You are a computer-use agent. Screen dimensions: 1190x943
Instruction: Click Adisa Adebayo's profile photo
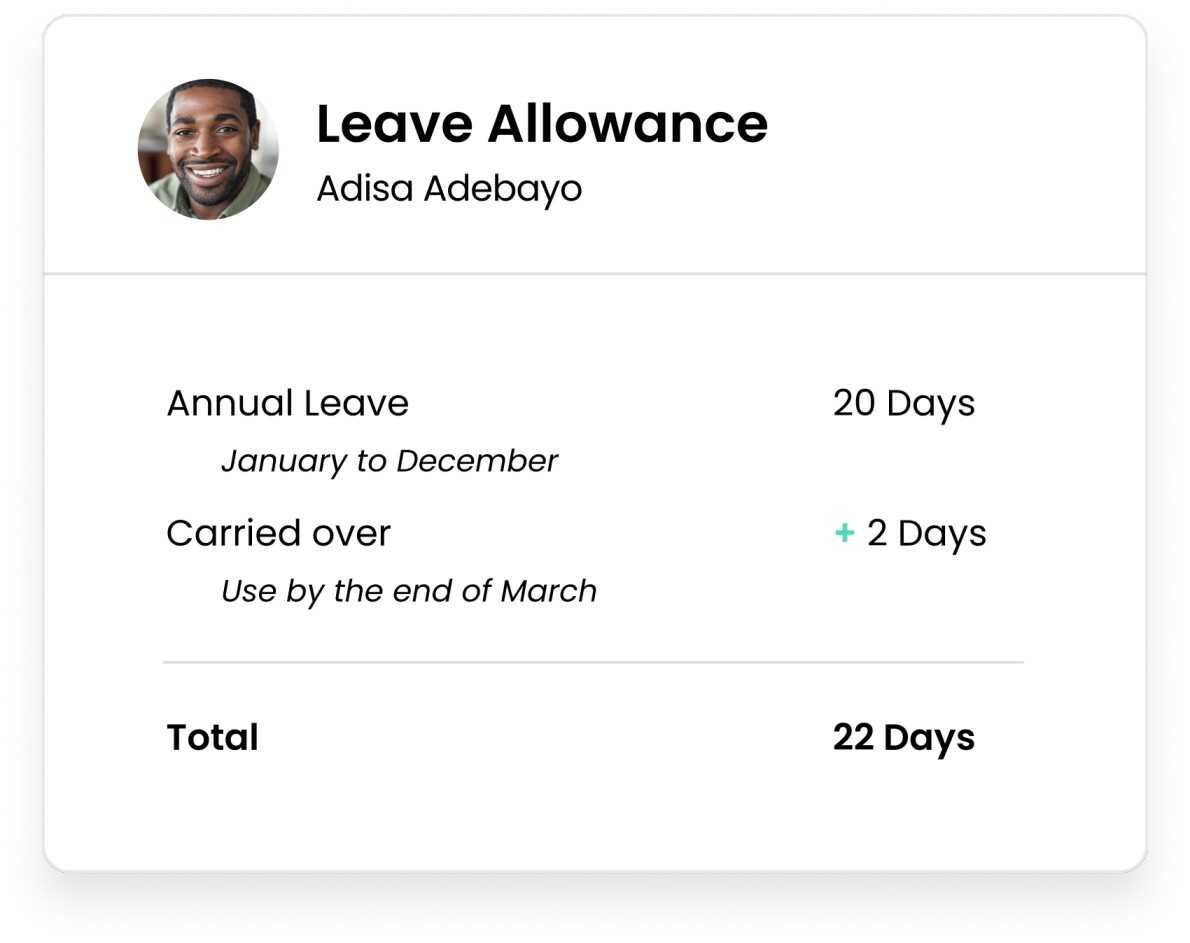208,150
